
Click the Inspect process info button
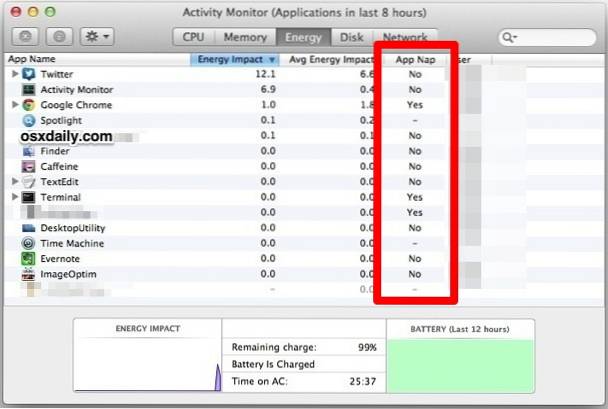58,37
